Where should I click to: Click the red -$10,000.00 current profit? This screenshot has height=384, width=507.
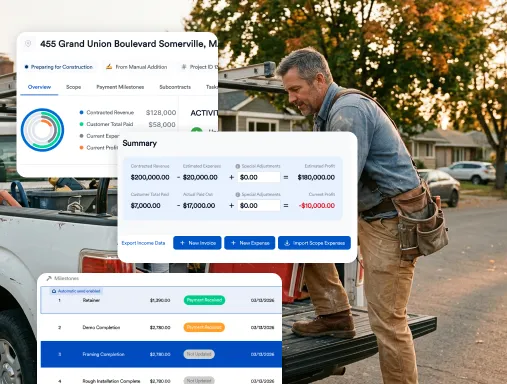click(317, 206)
